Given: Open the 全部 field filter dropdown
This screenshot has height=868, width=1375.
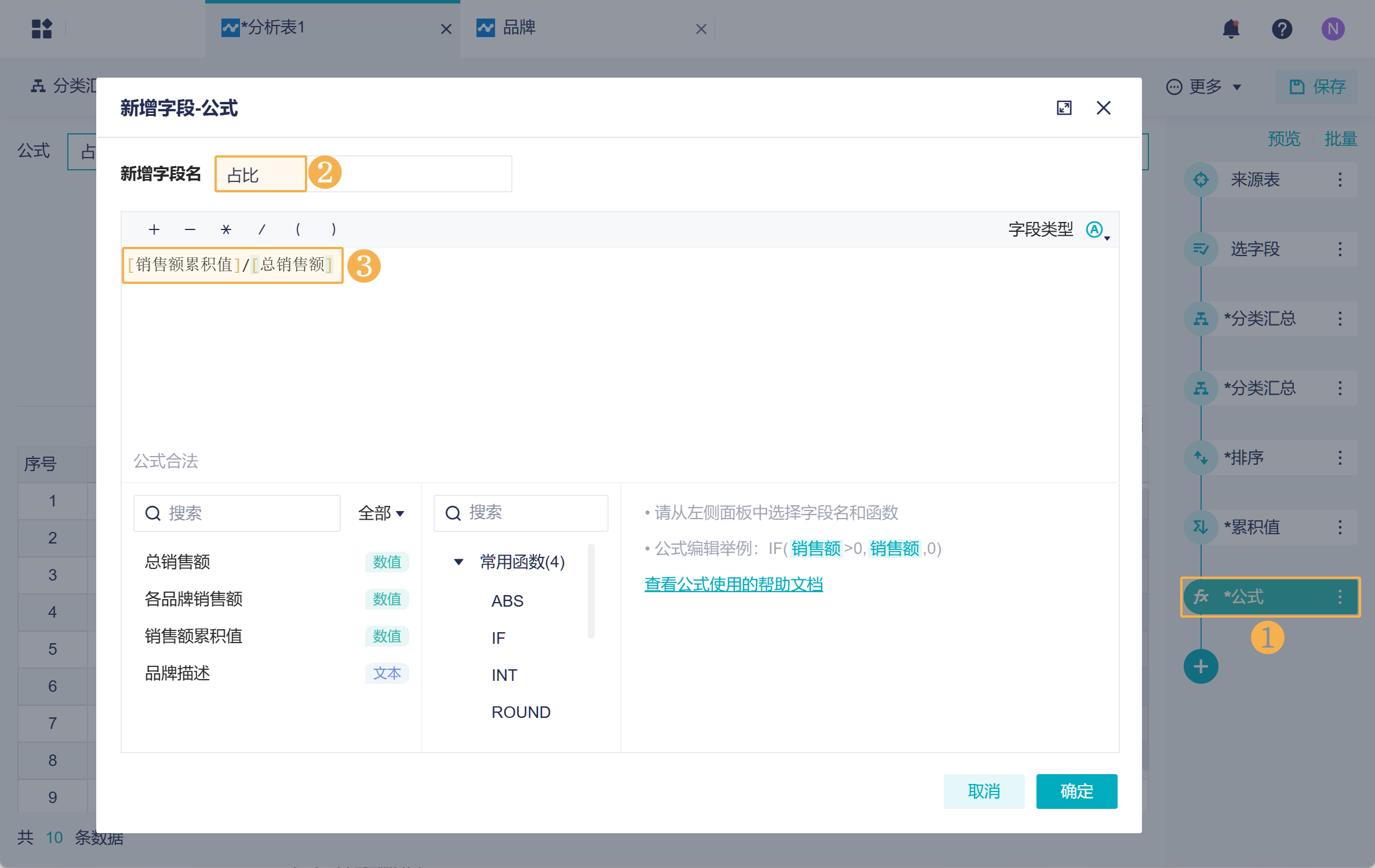Looking at the screenshot, I should click(381, 513).
